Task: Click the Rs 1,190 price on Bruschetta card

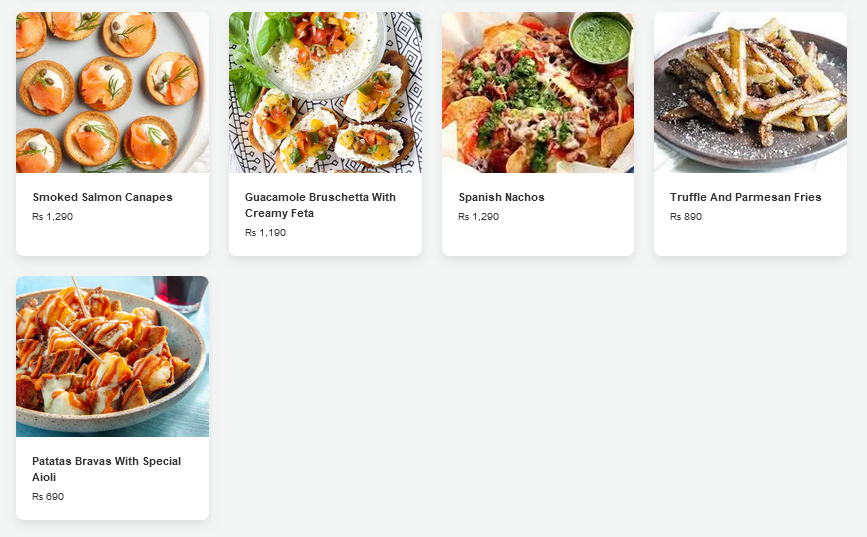Action: click(x=265, y=233)
